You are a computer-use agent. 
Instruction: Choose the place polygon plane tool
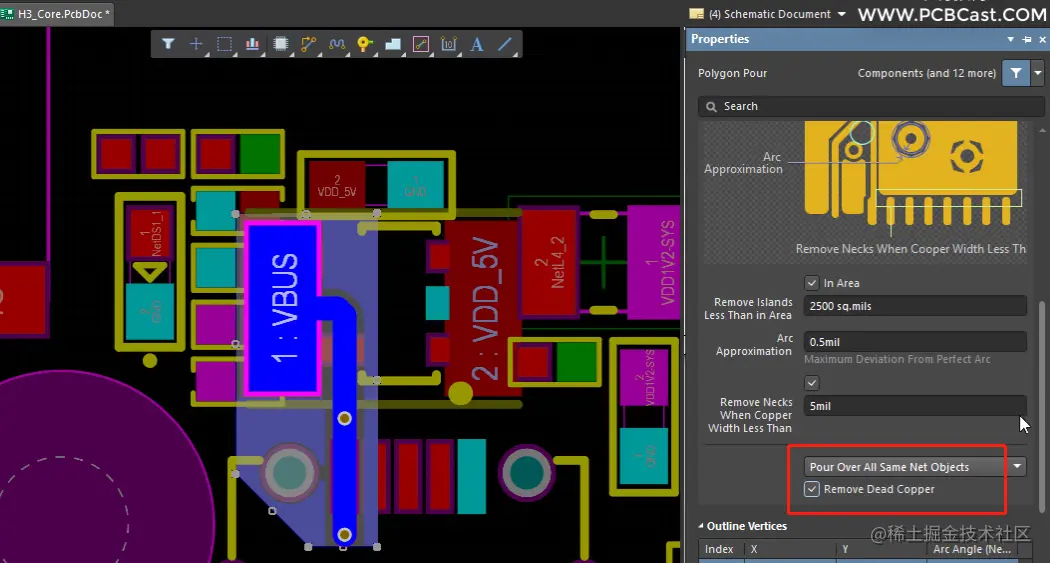[x=393, y=44]
